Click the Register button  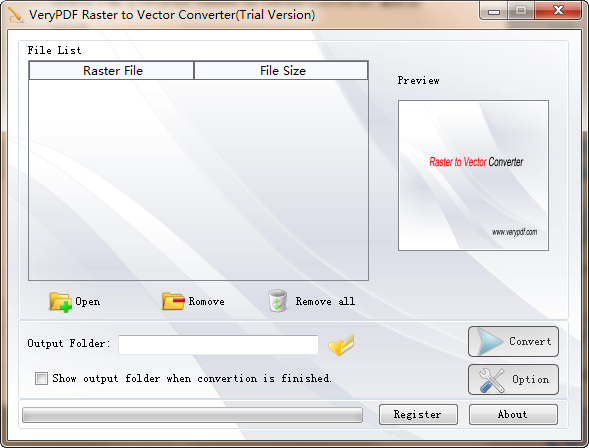pyautogui.click(x=418, y=415)
